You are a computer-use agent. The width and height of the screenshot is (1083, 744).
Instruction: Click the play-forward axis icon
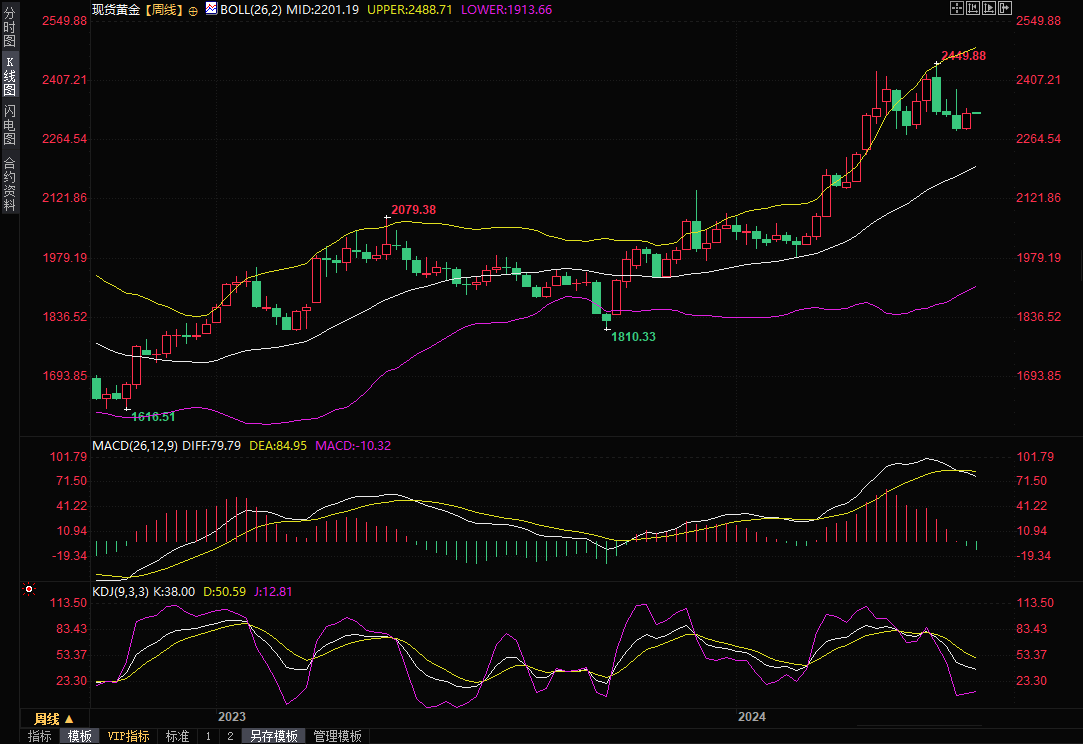pos(988,8)
